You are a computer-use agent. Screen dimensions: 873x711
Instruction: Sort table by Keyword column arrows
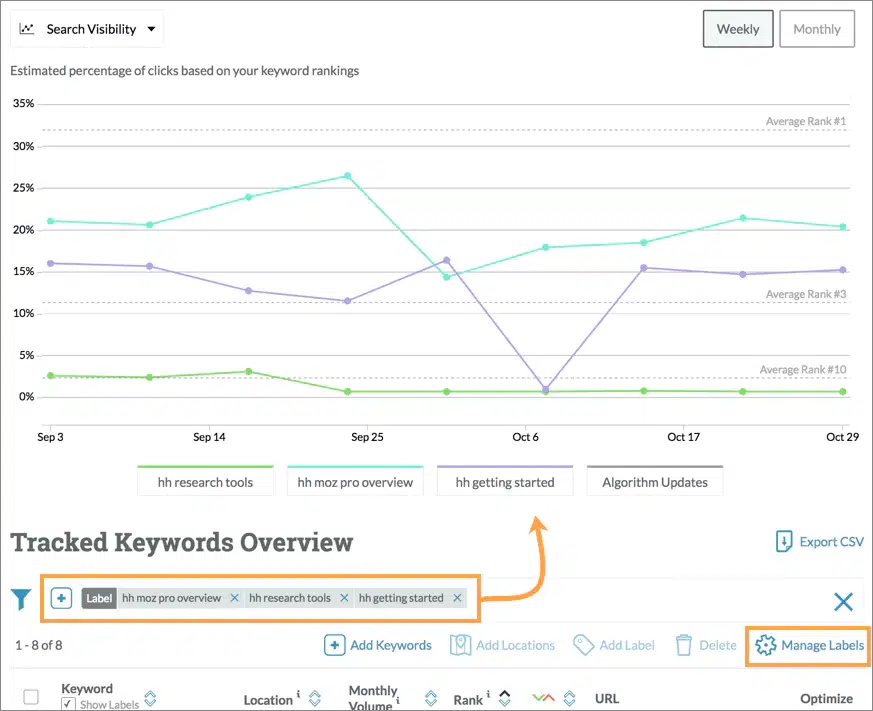pos(150,697)
